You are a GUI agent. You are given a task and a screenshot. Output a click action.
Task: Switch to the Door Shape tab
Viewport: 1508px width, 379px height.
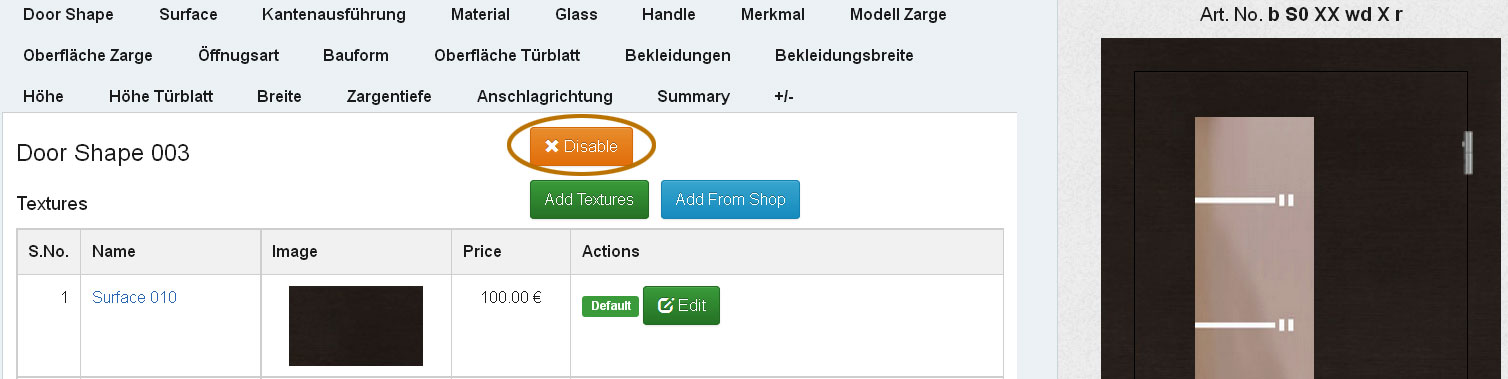68,15
